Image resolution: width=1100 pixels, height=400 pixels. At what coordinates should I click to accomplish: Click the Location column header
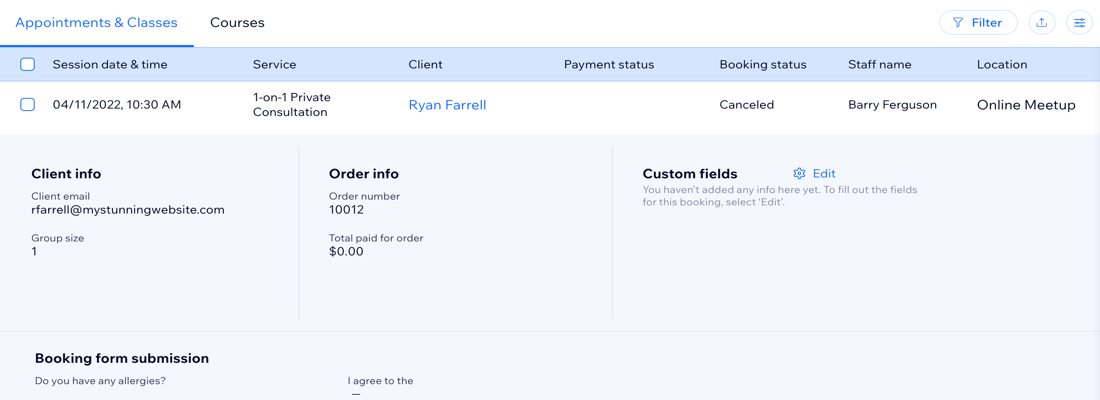pos(1002,65)
